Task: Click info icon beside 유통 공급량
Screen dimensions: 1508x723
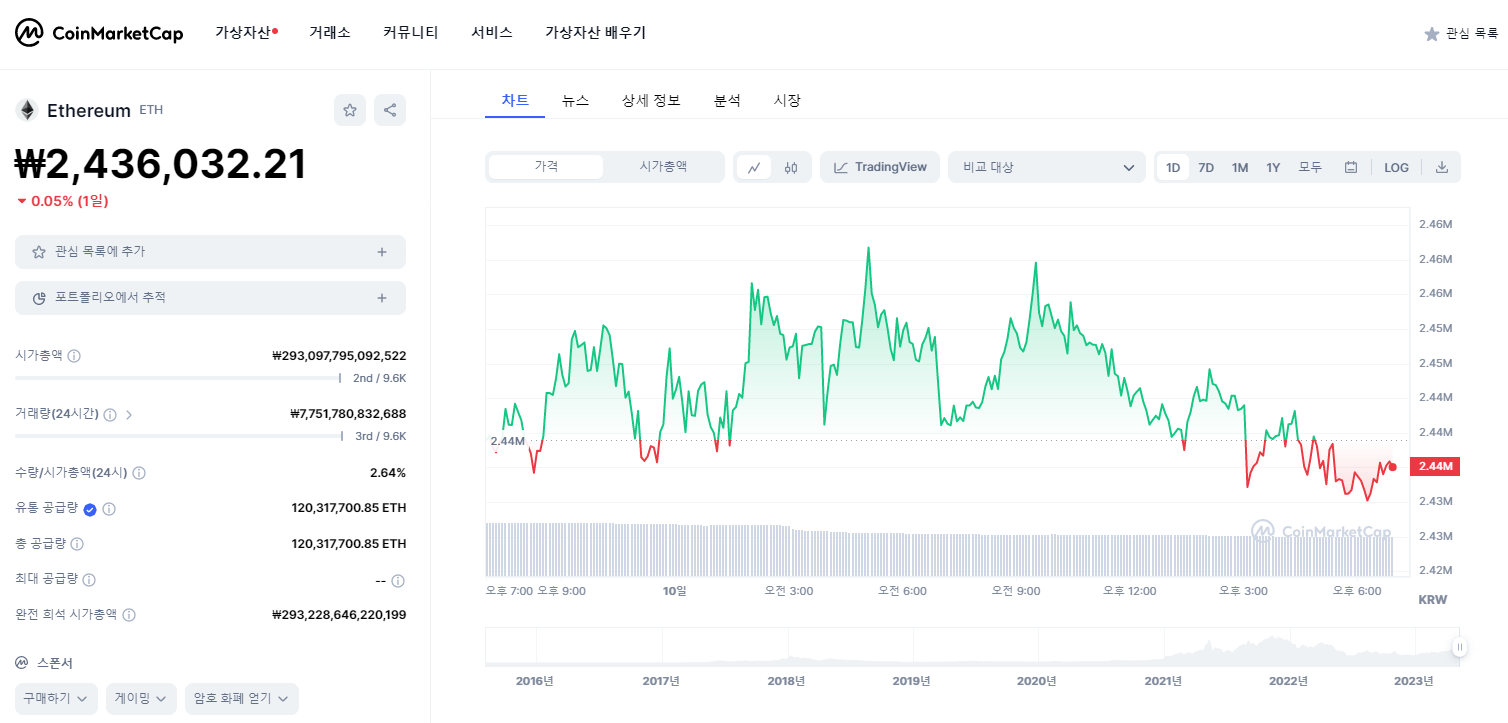Action: tap(109, 509)
